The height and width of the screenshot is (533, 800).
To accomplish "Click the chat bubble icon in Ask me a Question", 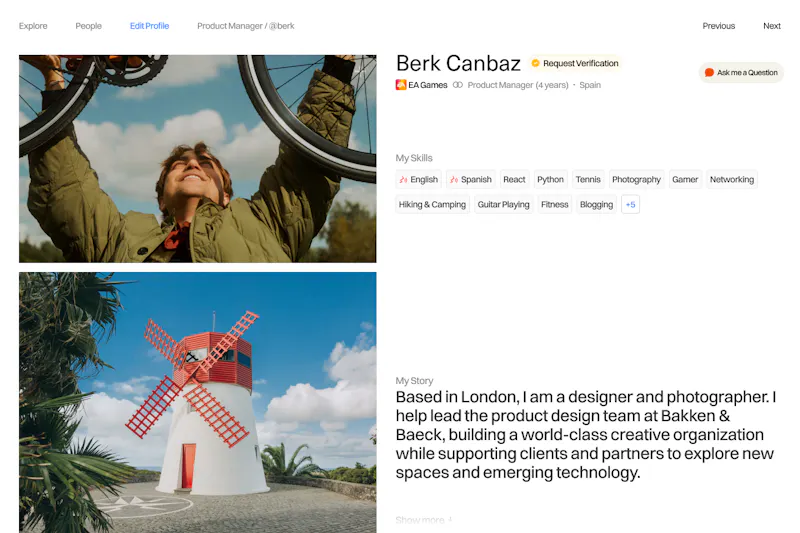I will [709, 72].
